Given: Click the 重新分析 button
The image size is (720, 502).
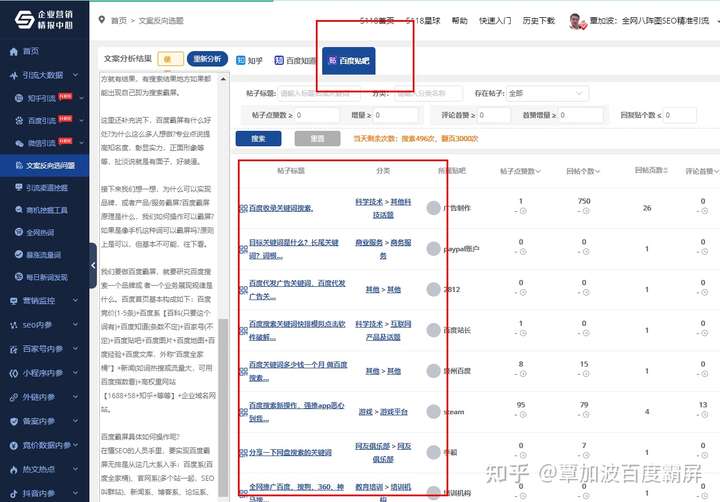Looking at the screenshot, I should 207,59.
